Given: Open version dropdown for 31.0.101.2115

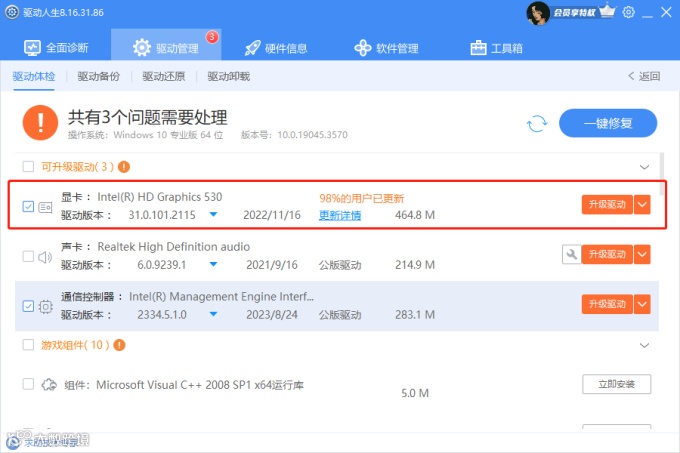Looking at the screenshot, I should point(213,214).
